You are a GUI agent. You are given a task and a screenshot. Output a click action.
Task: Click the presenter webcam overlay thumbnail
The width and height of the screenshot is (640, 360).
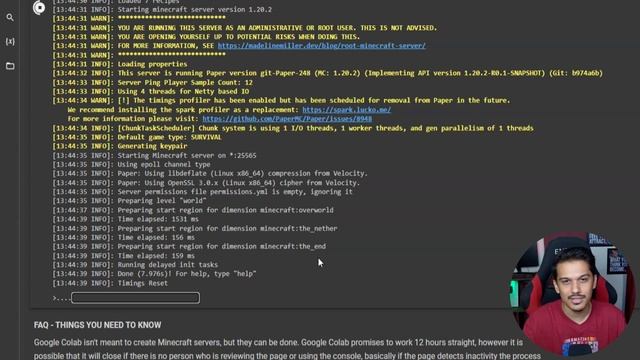[573, 294]
